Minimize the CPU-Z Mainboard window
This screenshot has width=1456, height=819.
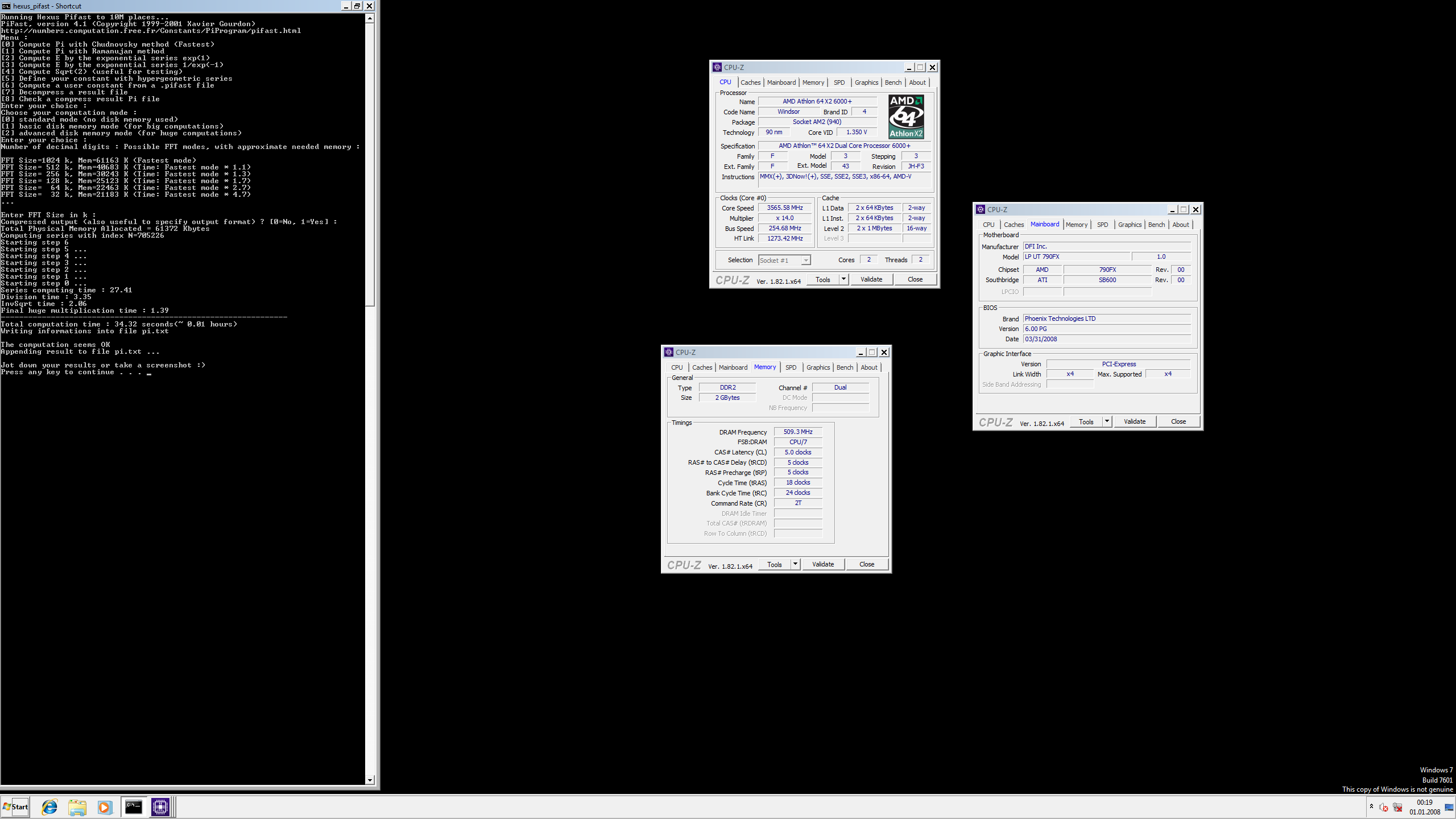1172,209
